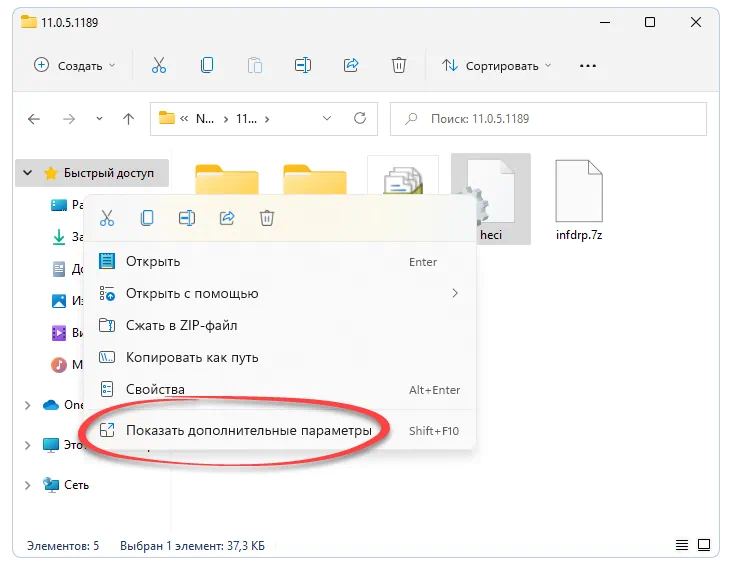
Task: Select the infdrp.7z file
Action: pyautogui.click(x=579, y=200)
